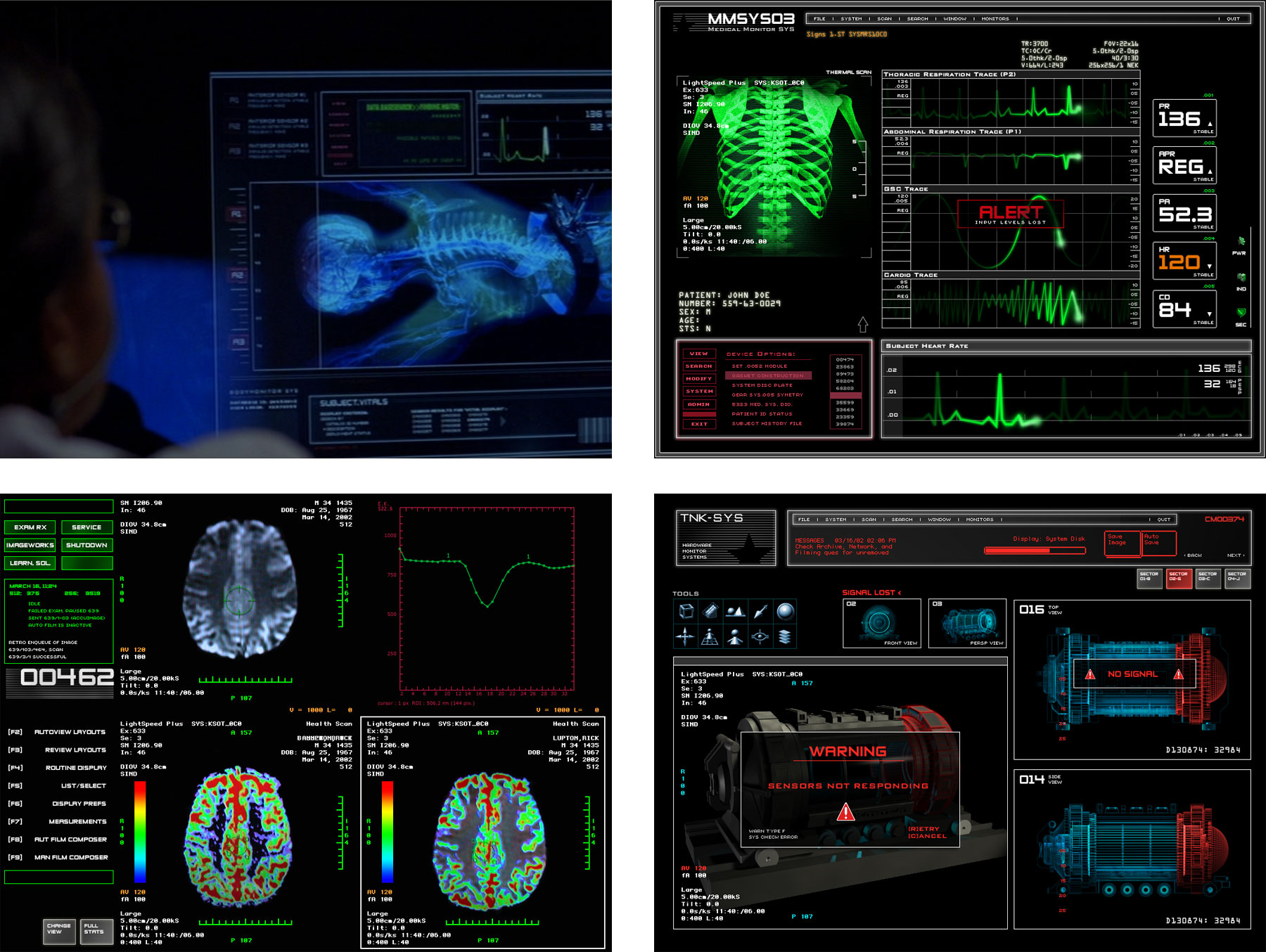This screenshot has height=952, width=1266.
Task: Click the red EXIT button in Device Options
Action: (x=699, y=424)
